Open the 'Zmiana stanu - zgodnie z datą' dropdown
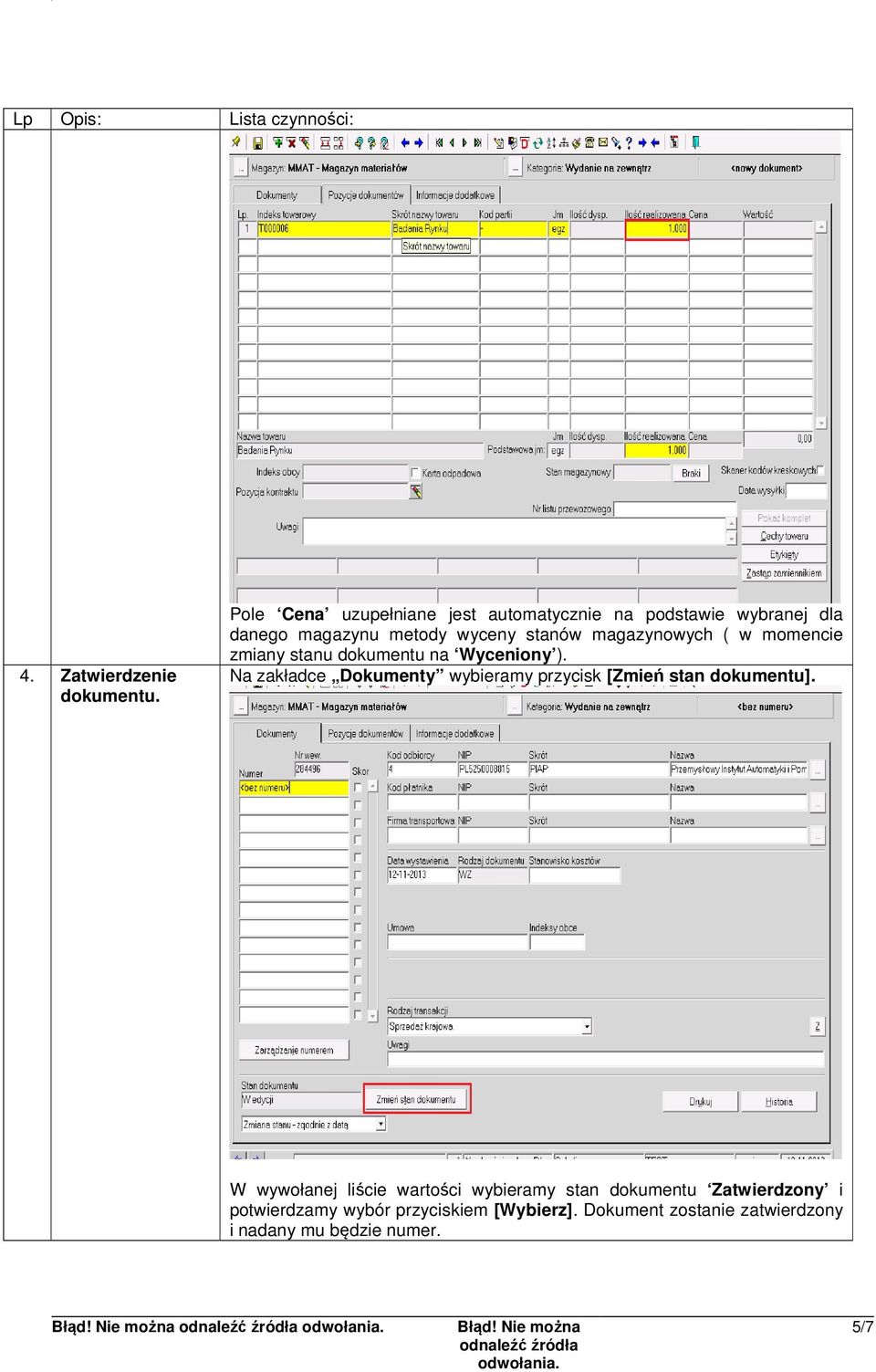This screenshot has width=876, height=1372. [x=381, y=1125]
